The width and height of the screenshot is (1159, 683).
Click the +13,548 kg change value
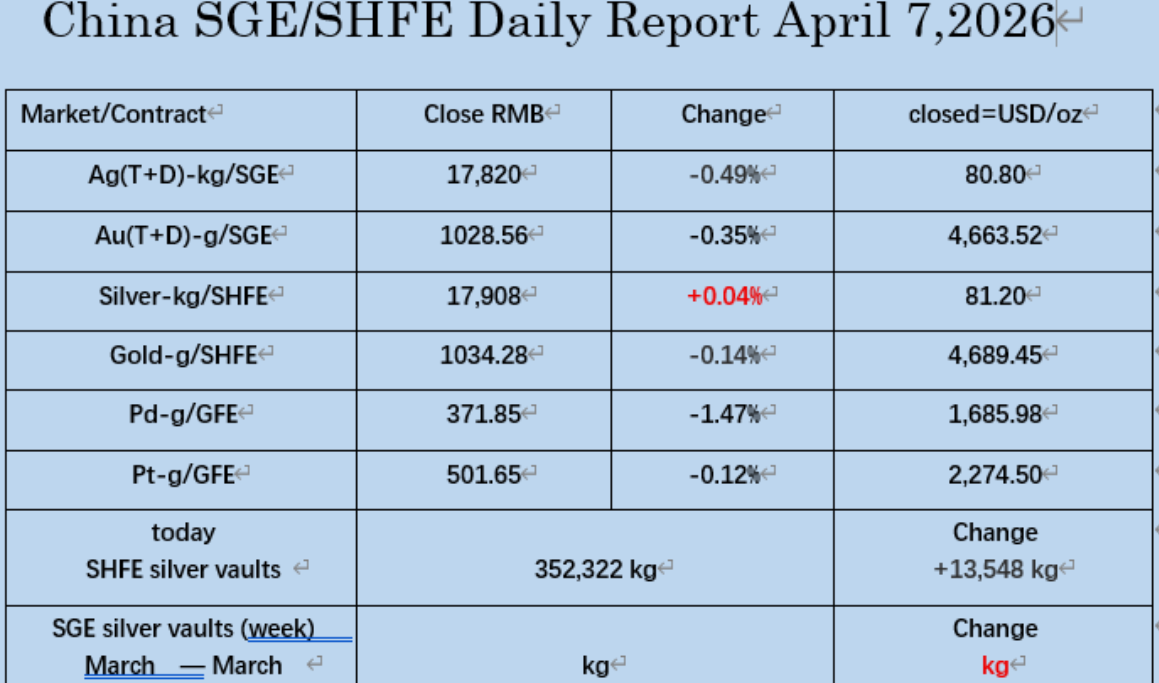pyautogui.click(x=995, y=569)
